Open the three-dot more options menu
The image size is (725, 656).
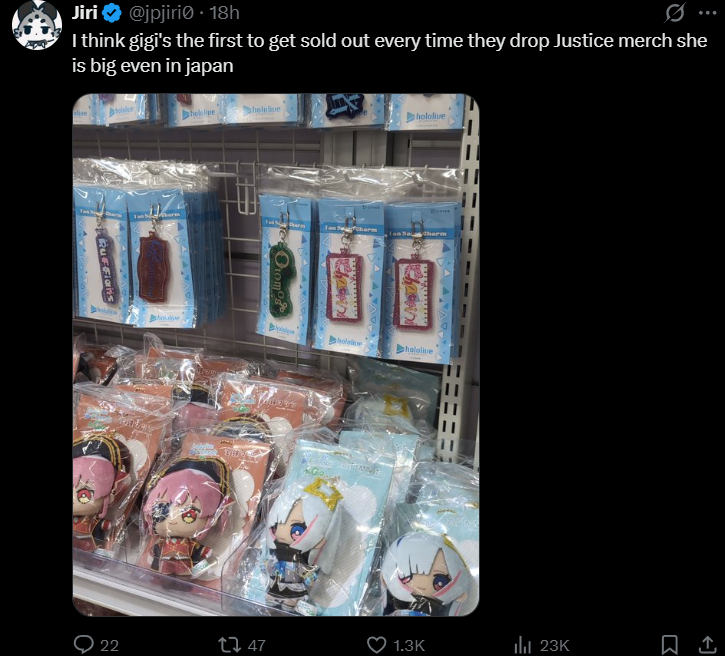point(707,13)
